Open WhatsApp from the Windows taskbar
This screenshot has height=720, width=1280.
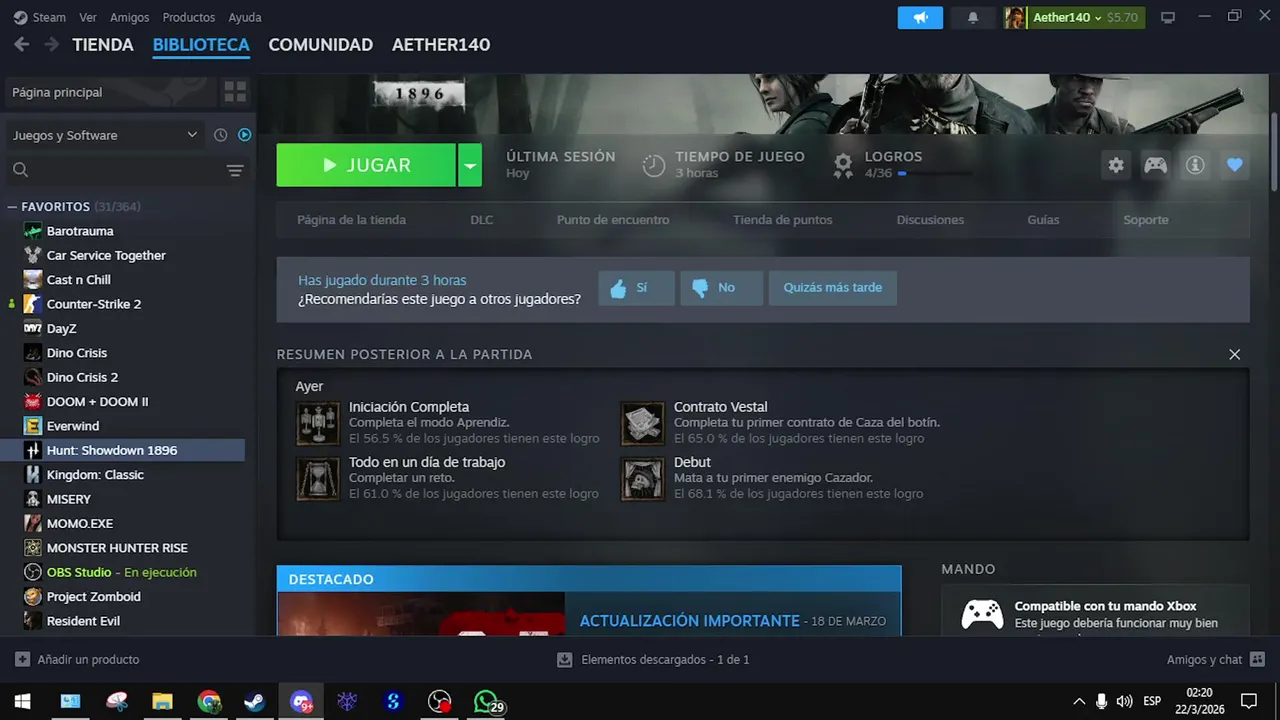coord(486,702)
